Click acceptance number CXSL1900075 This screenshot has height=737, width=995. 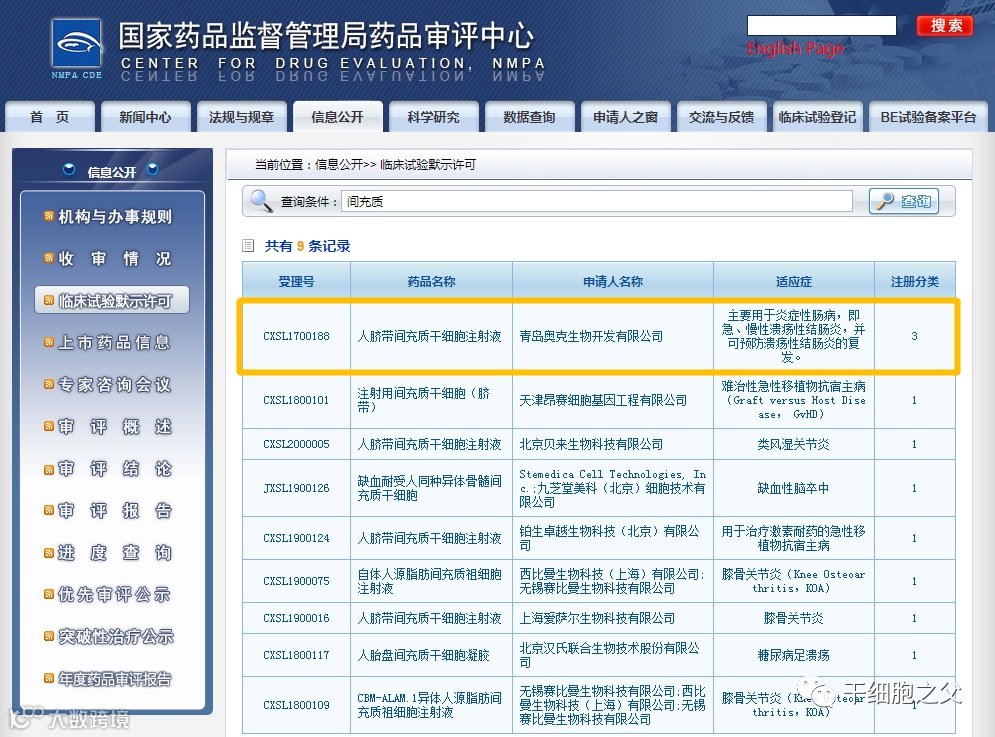296,581
